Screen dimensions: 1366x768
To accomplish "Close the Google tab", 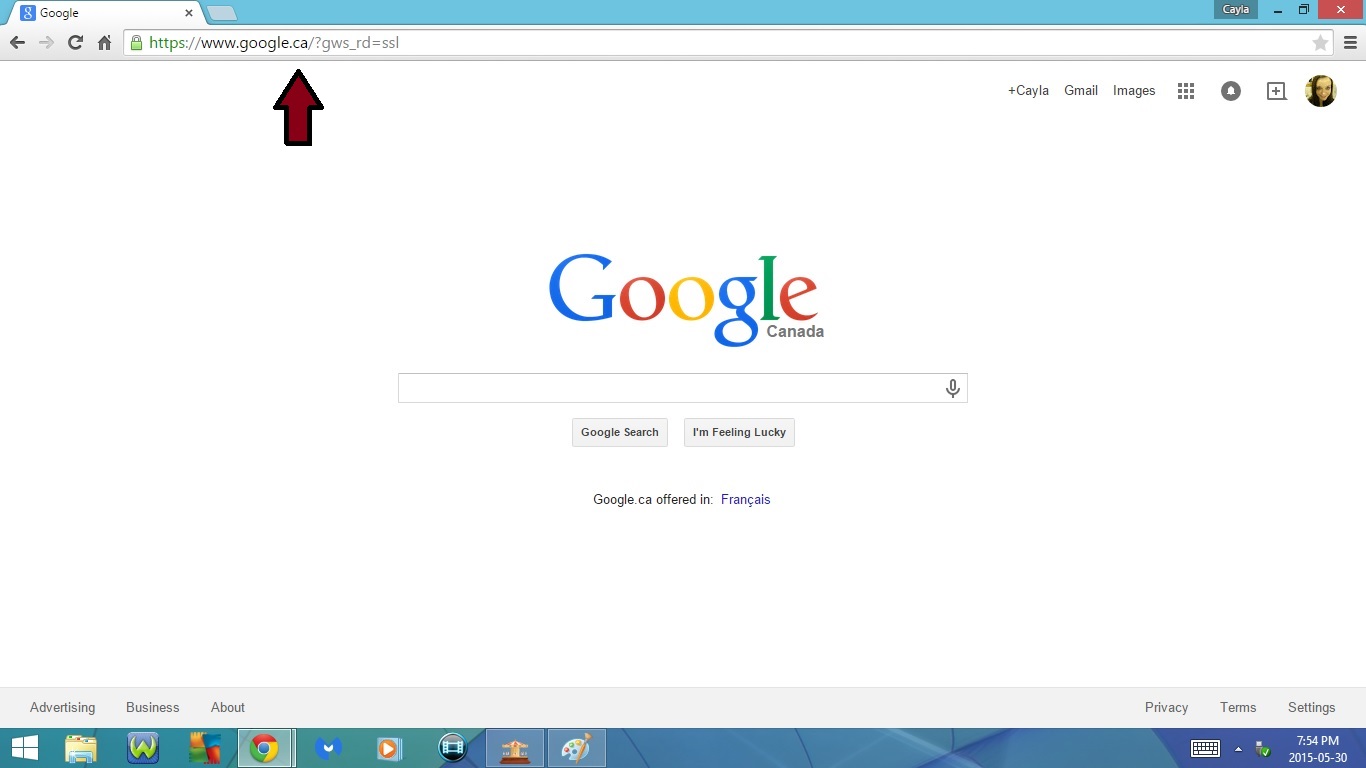I will 188,13.
